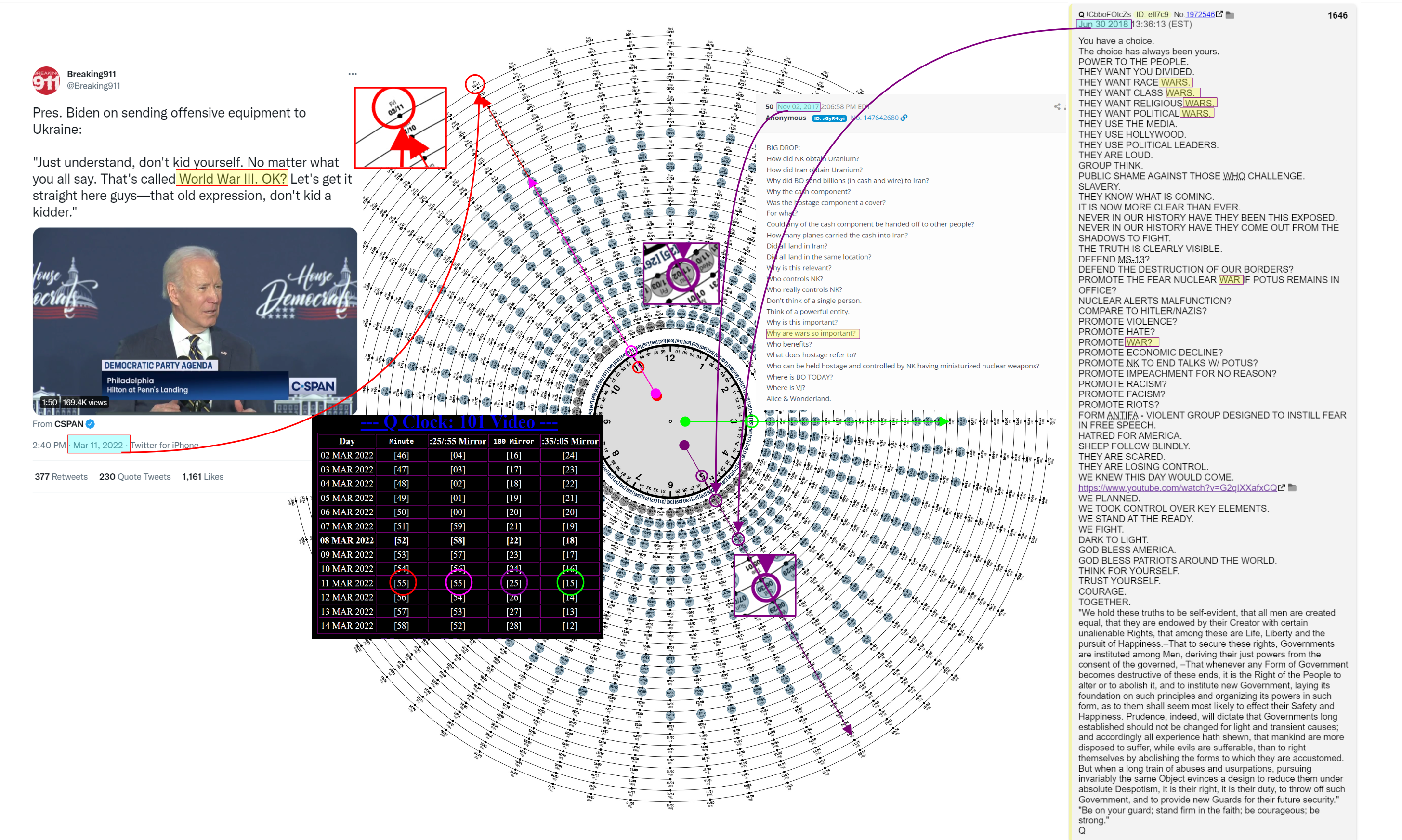Open the Breaking911 profile avatar
The image size is (1402, 840).
(46, 80)
